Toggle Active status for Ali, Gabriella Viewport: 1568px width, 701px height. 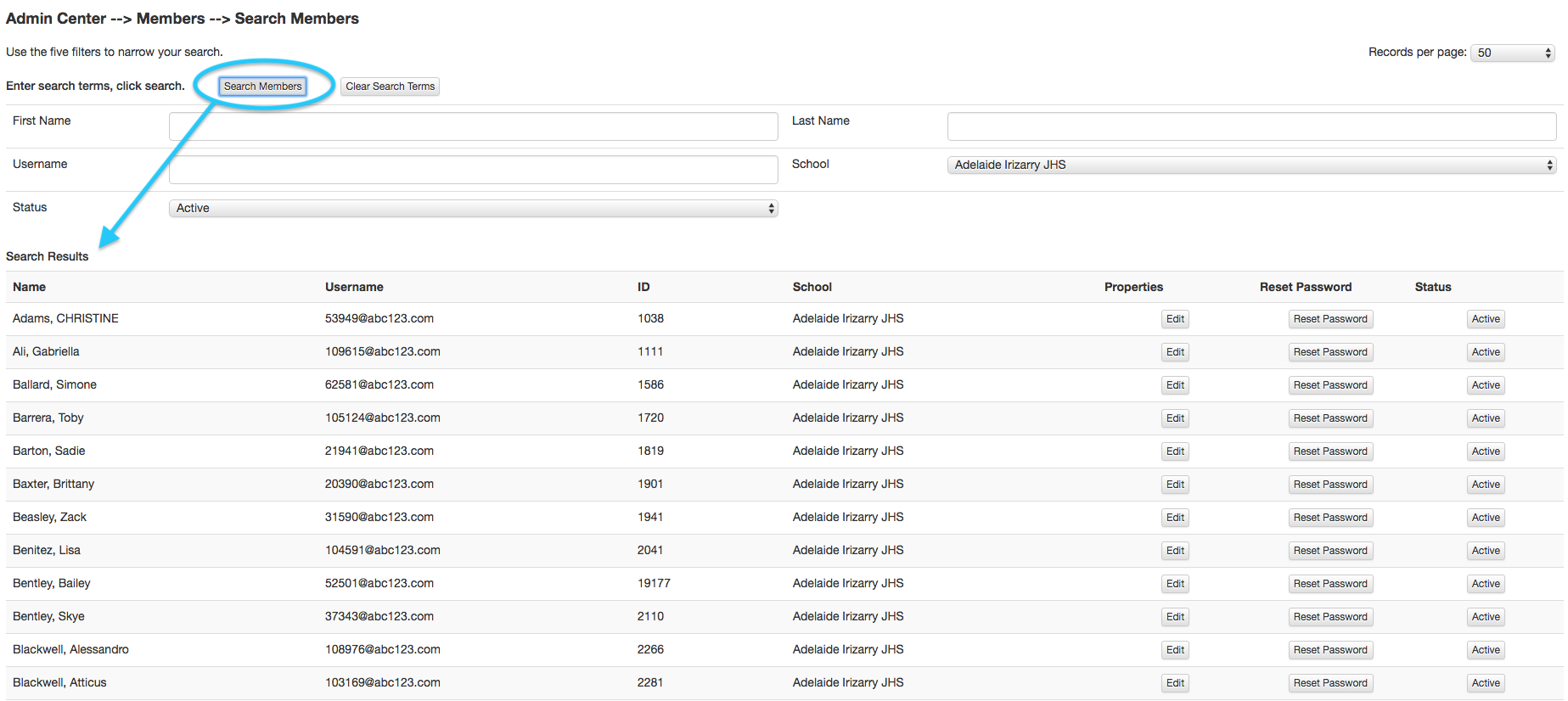(x=1486, y=352)
